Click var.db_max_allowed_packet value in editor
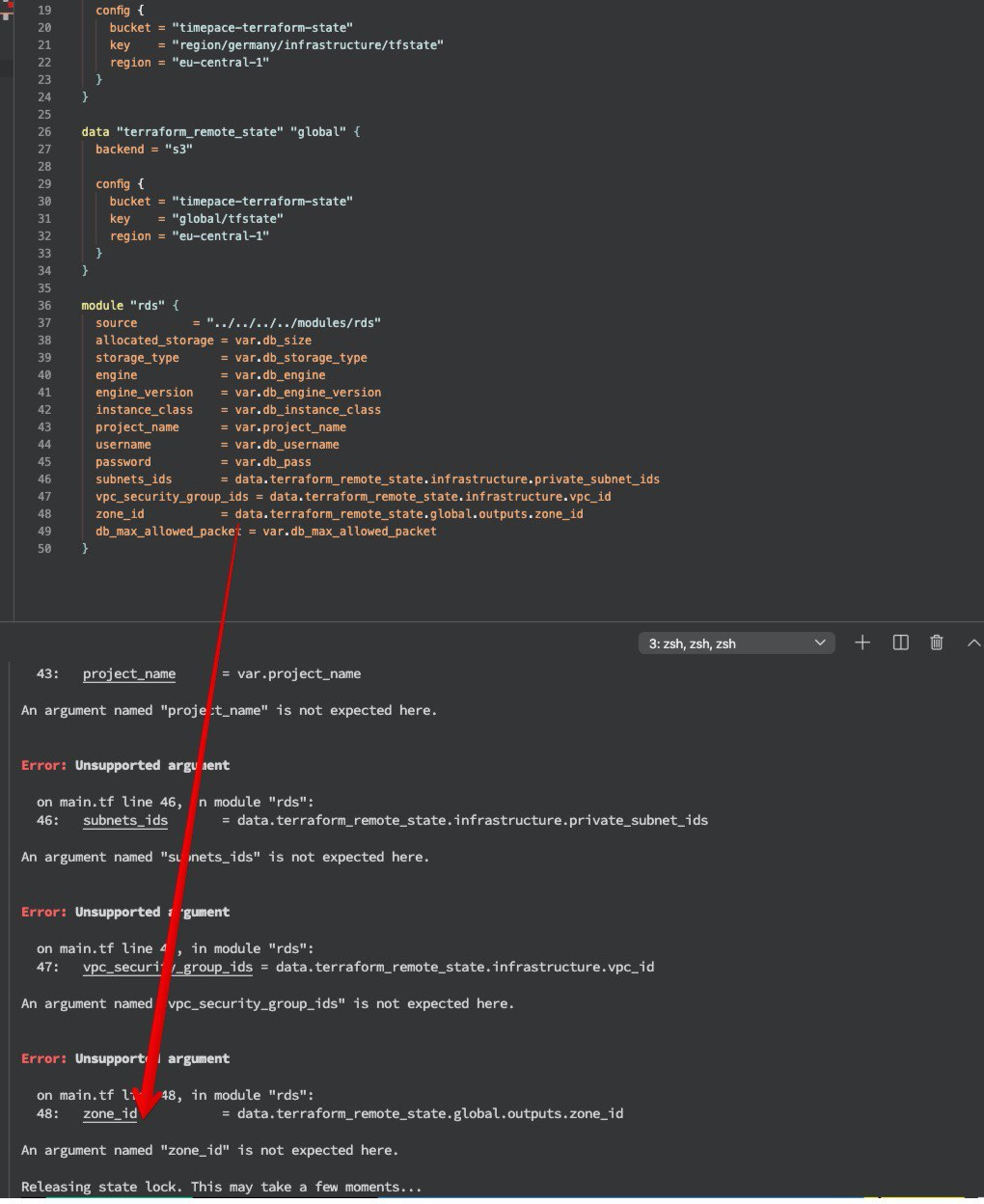This screenshot has width=984, height=1204. pos(349,532)
